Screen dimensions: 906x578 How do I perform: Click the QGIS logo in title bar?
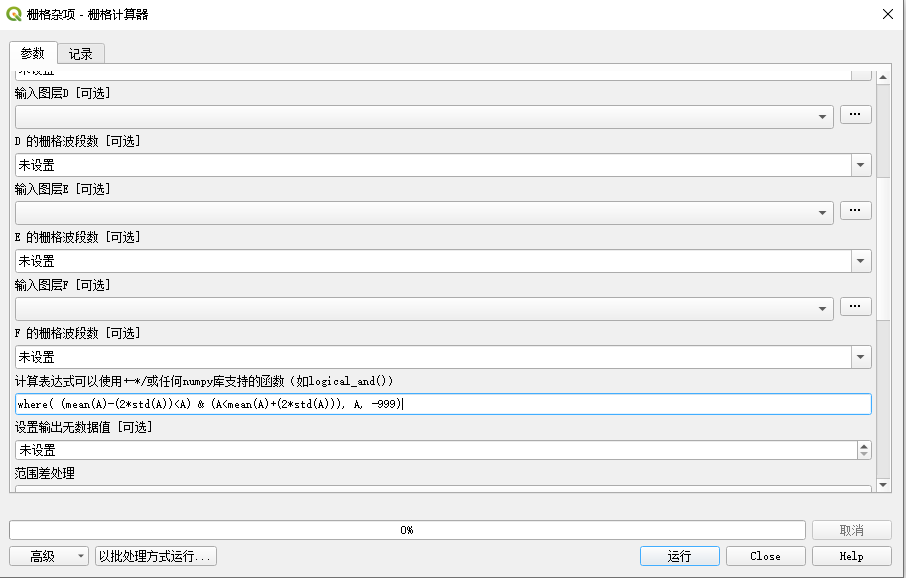pyautogui.click(x=14, y=14)
